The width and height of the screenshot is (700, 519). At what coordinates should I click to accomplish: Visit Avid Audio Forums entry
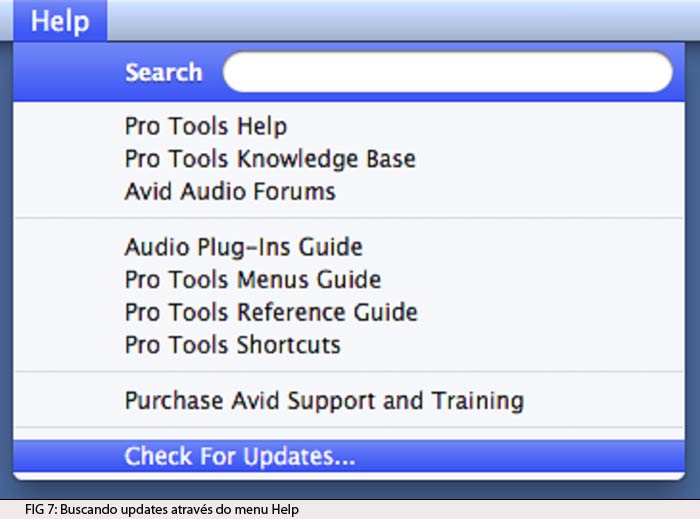click(x=349, y=191)
